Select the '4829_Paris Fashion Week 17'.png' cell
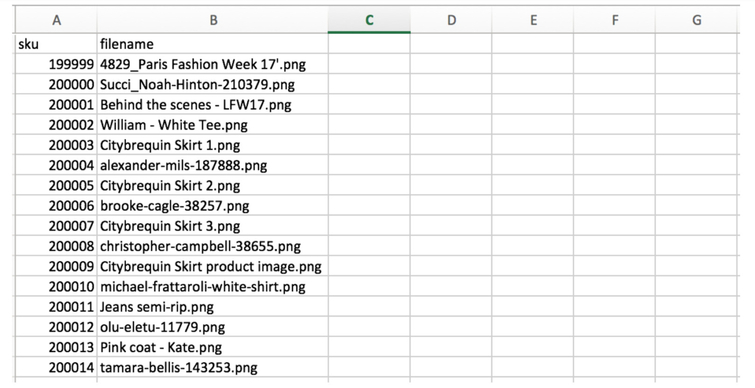This screenshot has width=755, height=388. pyautogui.click(x=213, y=64)
